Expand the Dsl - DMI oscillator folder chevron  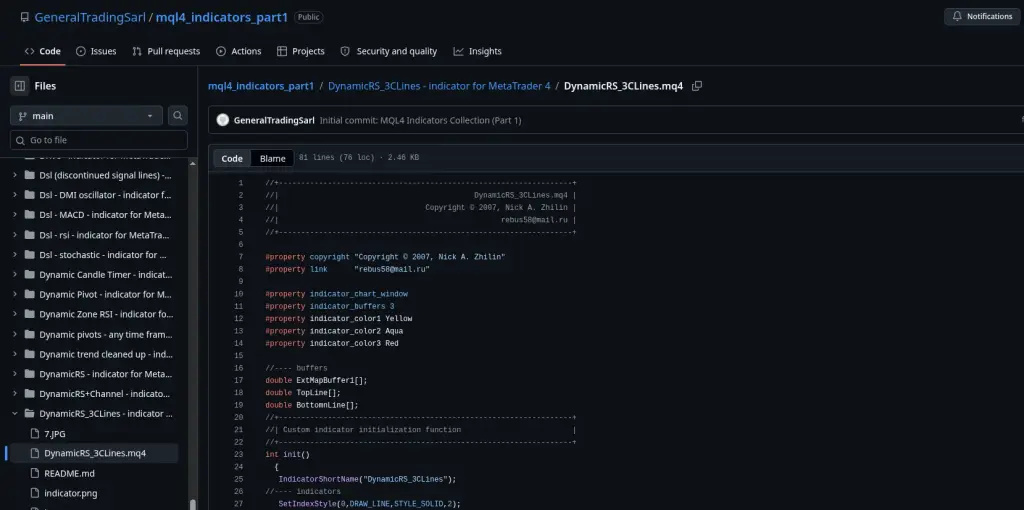click(x=15, y=195)
